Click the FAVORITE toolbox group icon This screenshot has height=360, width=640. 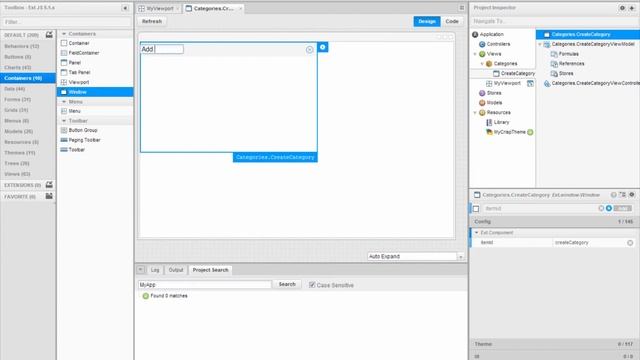(49, 196)
